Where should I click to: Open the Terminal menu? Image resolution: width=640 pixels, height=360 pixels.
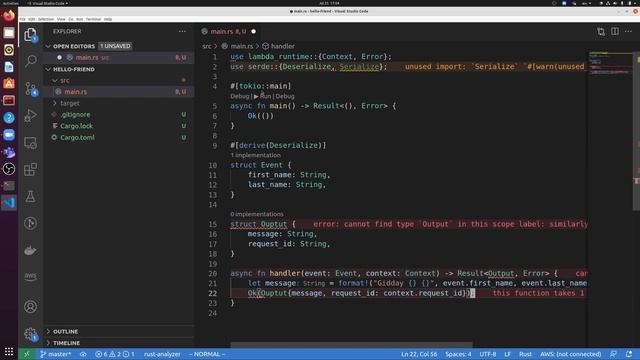93,19
